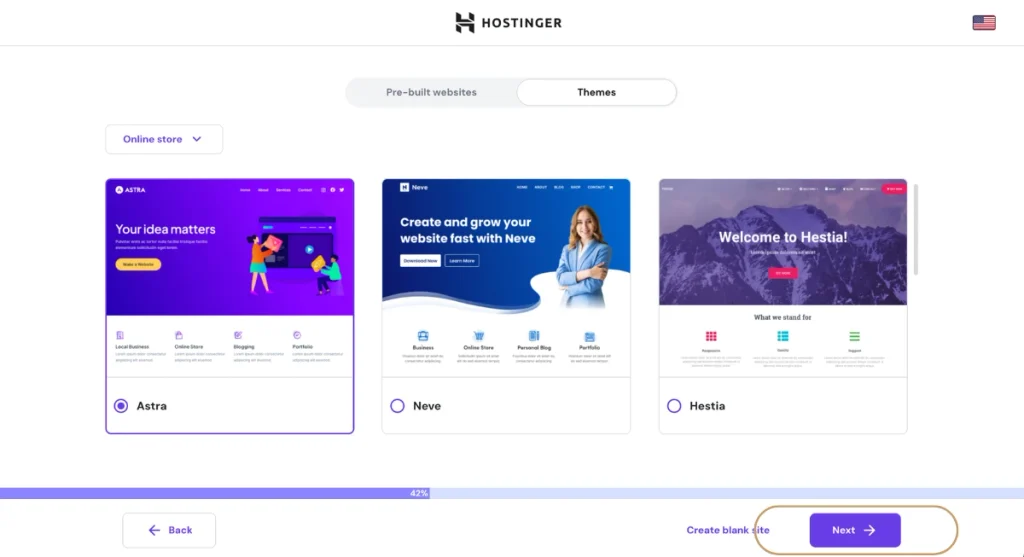1024x557 pixels.
Task: Switch to Pre-built websites tab
Action: [431, 92]
